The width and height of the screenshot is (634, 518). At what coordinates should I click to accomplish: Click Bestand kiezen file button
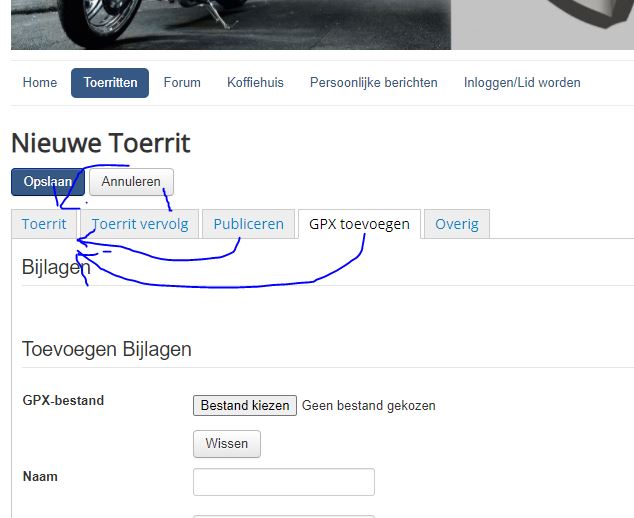point(245,406)
